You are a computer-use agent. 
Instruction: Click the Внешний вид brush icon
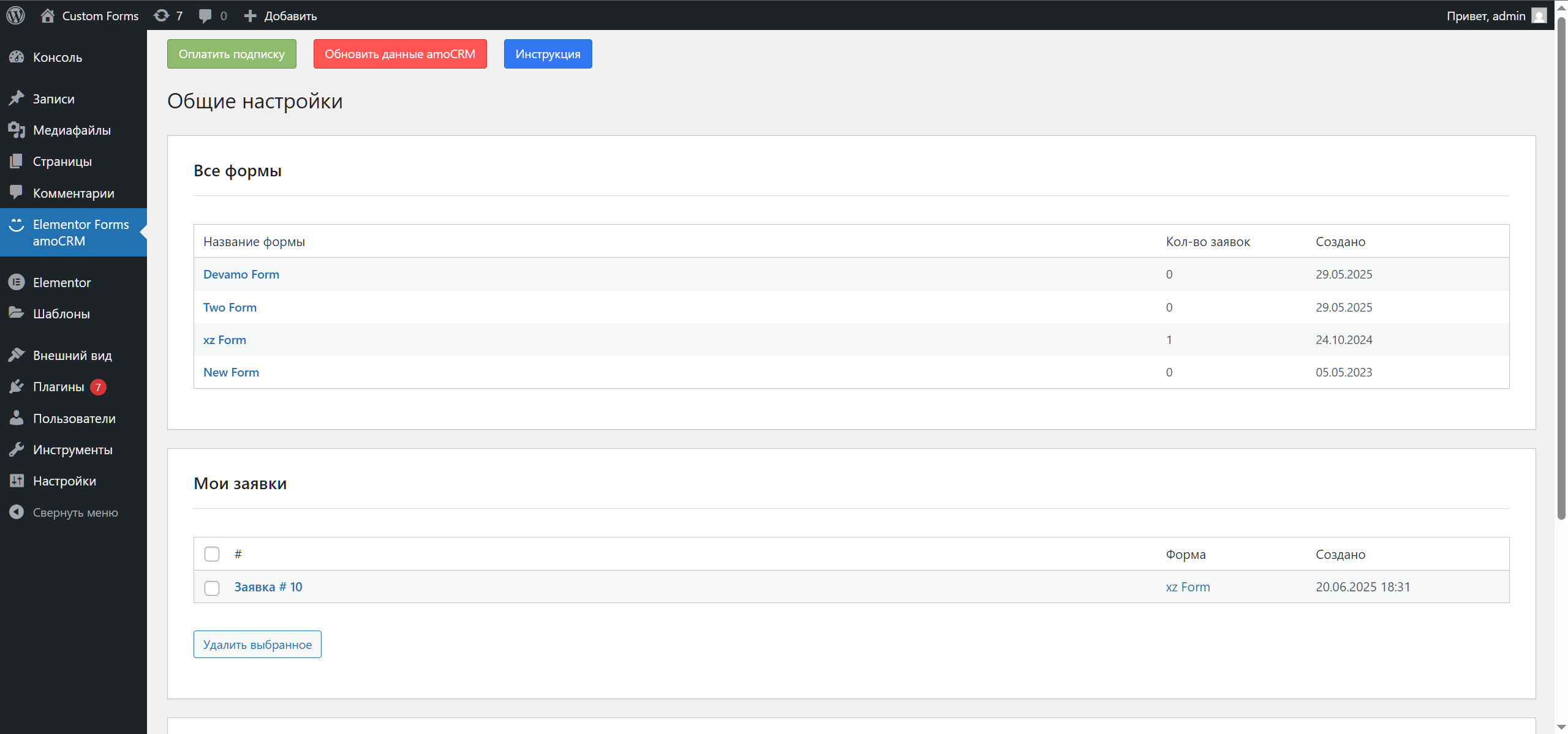[17, 354]
